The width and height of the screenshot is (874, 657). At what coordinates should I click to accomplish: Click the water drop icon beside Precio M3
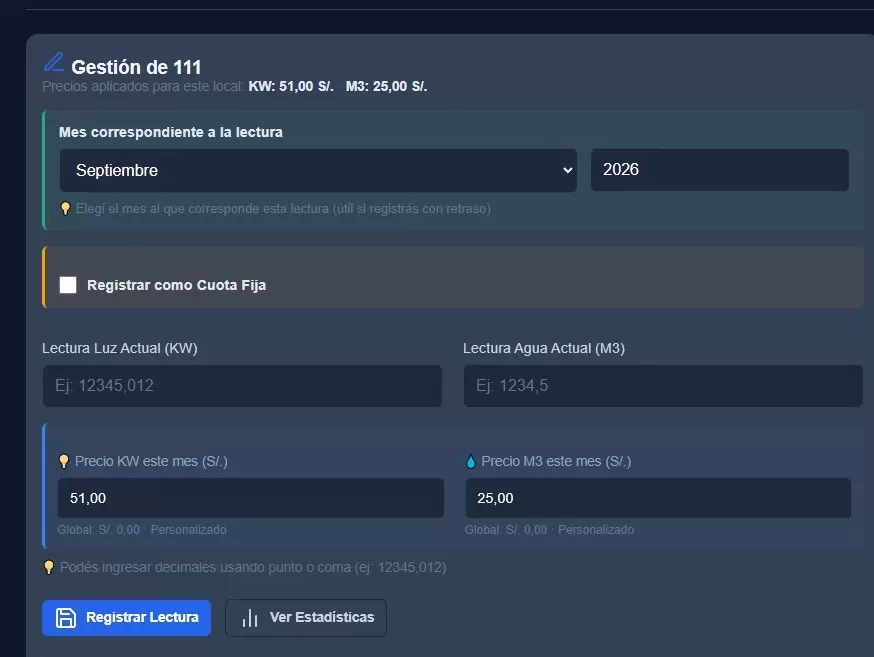[x=471, y=461]
